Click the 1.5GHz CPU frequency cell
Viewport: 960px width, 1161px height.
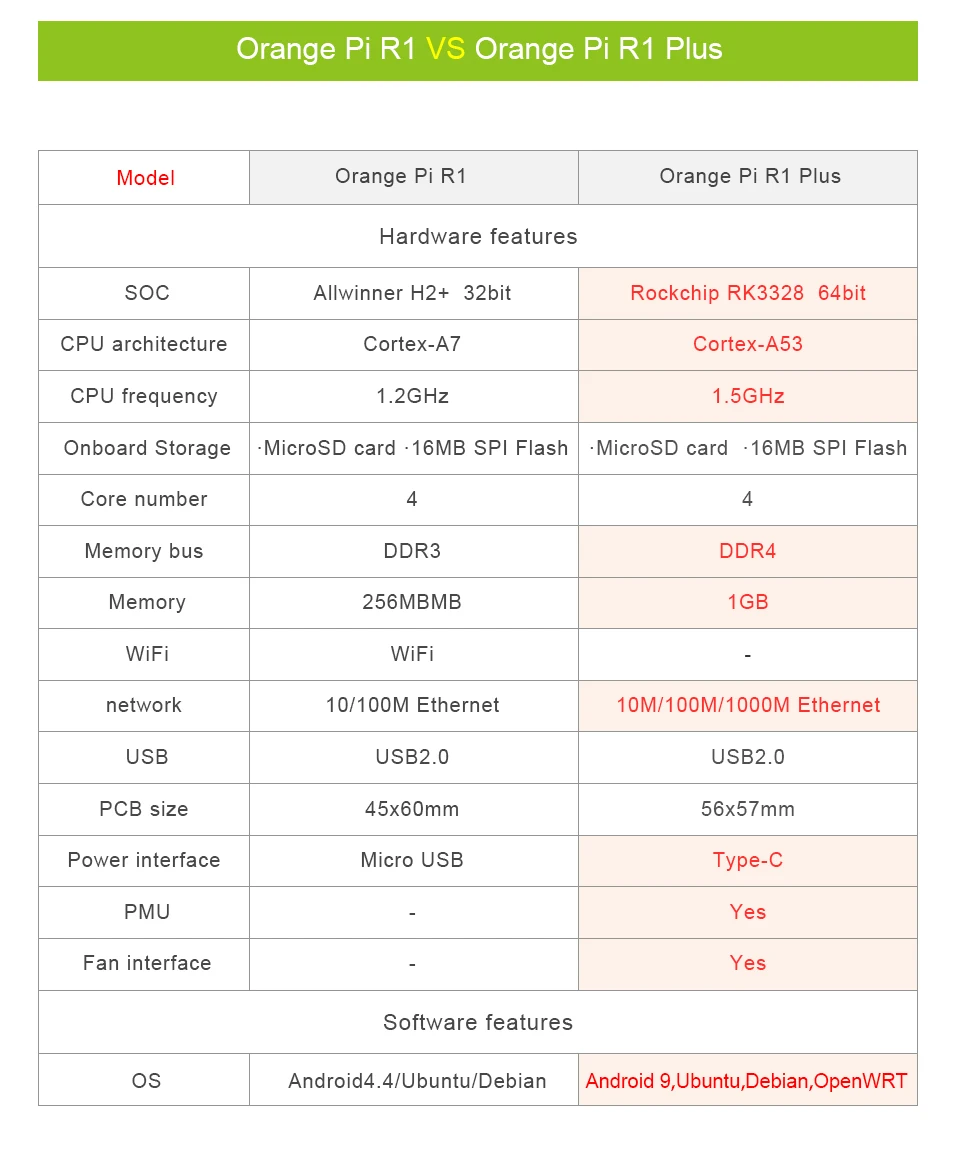pyautogui.click(x=748, y=396)
